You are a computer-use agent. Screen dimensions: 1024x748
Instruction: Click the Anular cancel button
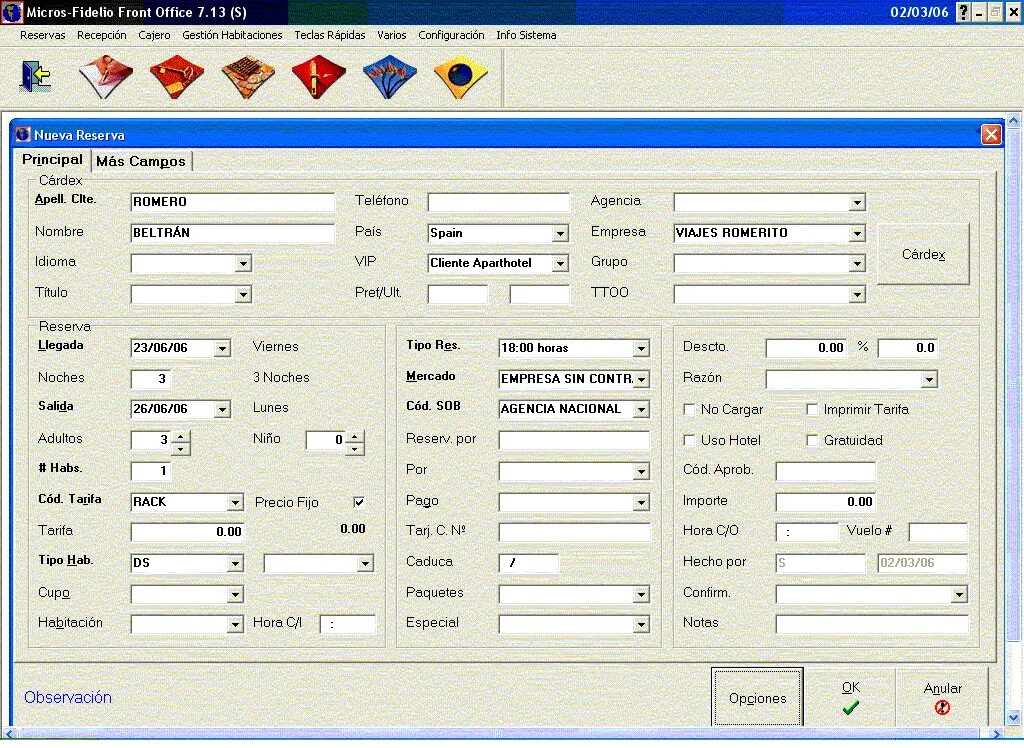tap(942, 697)
